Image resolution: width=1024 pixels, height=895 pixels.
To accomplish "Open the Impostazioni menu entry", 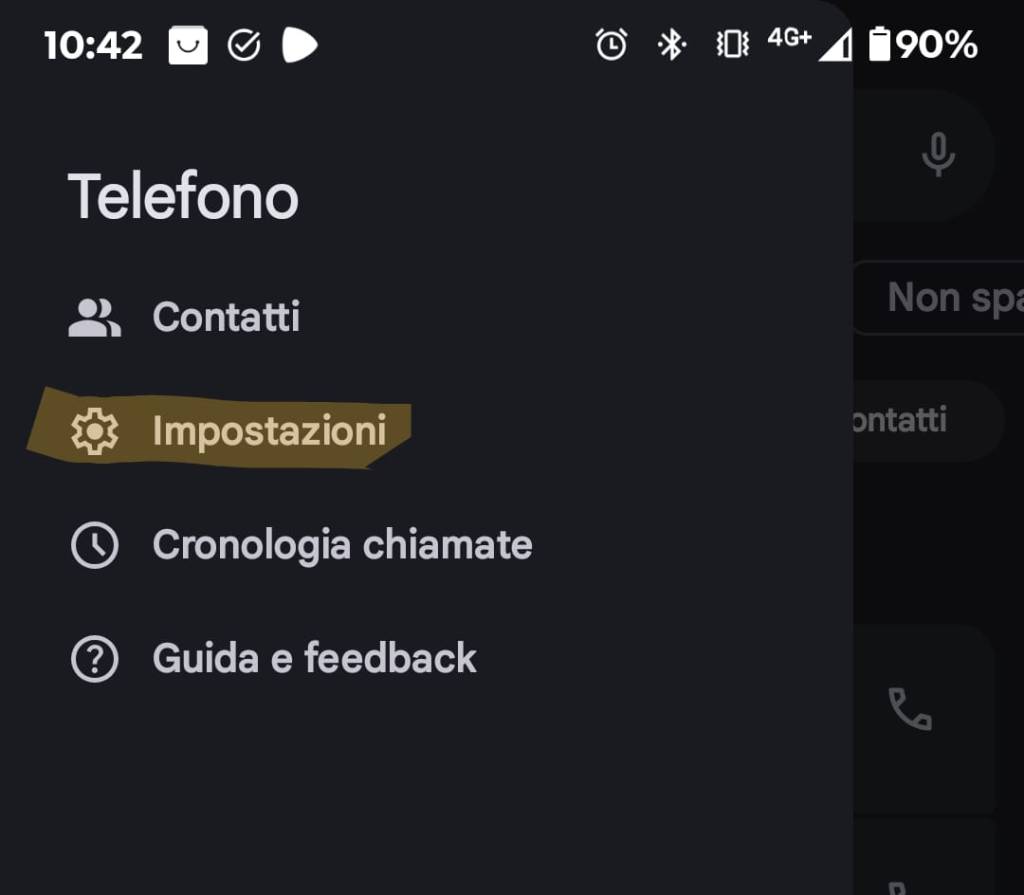I will tap(269, 432).
